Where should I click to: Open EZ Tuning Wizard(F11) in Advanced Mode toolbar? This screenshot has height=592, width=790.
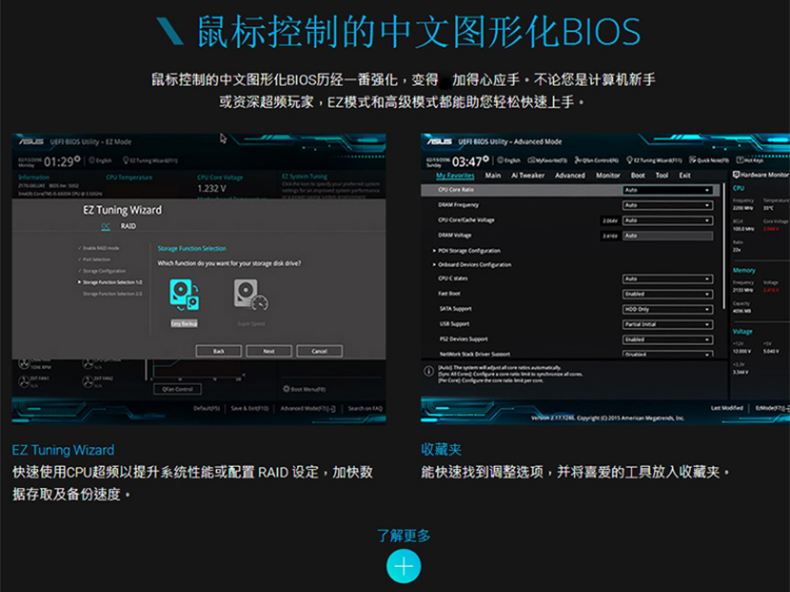tap(654, 160)
